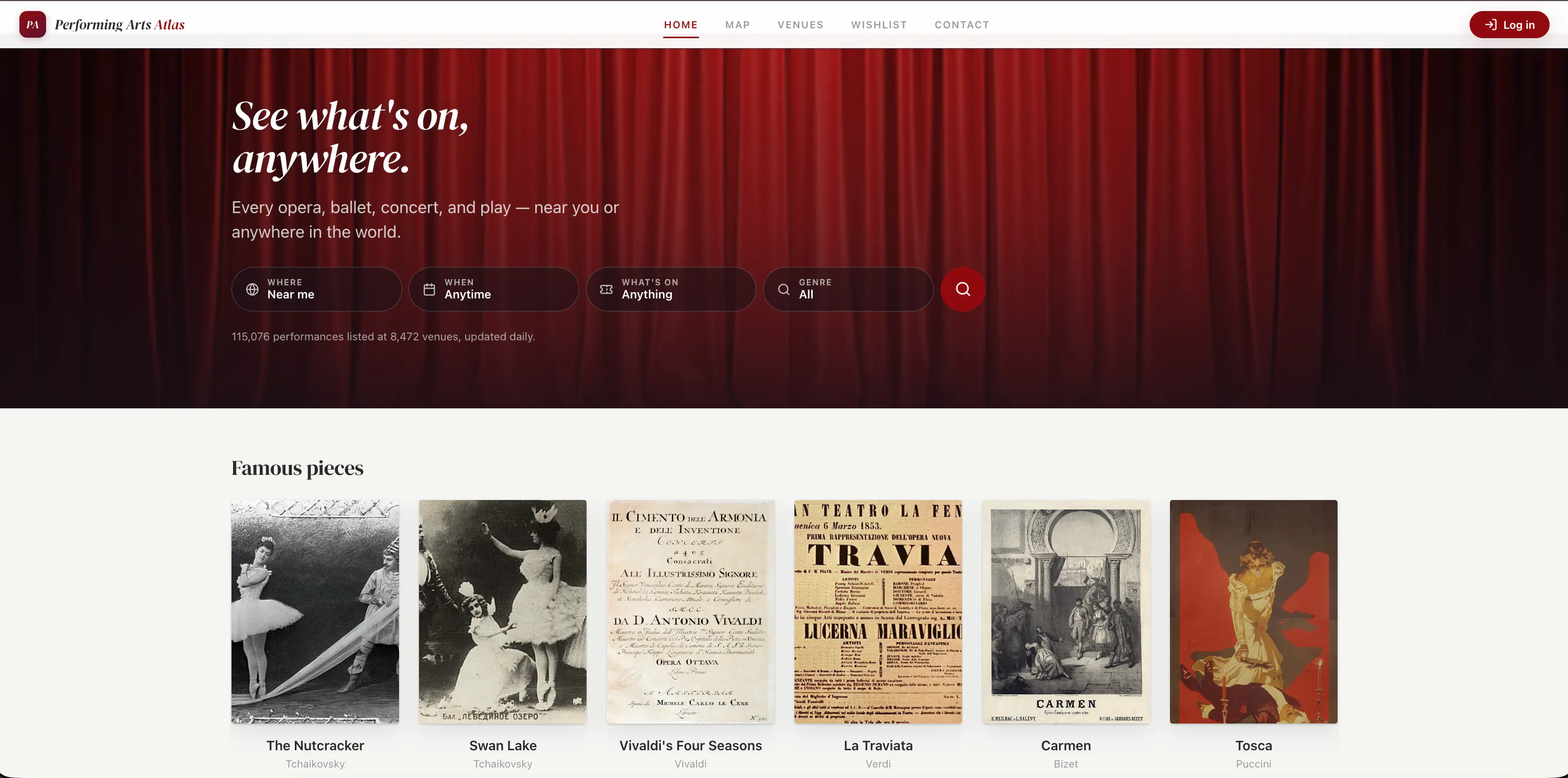Open the Where 'Near me' selector

coord(316,290)
